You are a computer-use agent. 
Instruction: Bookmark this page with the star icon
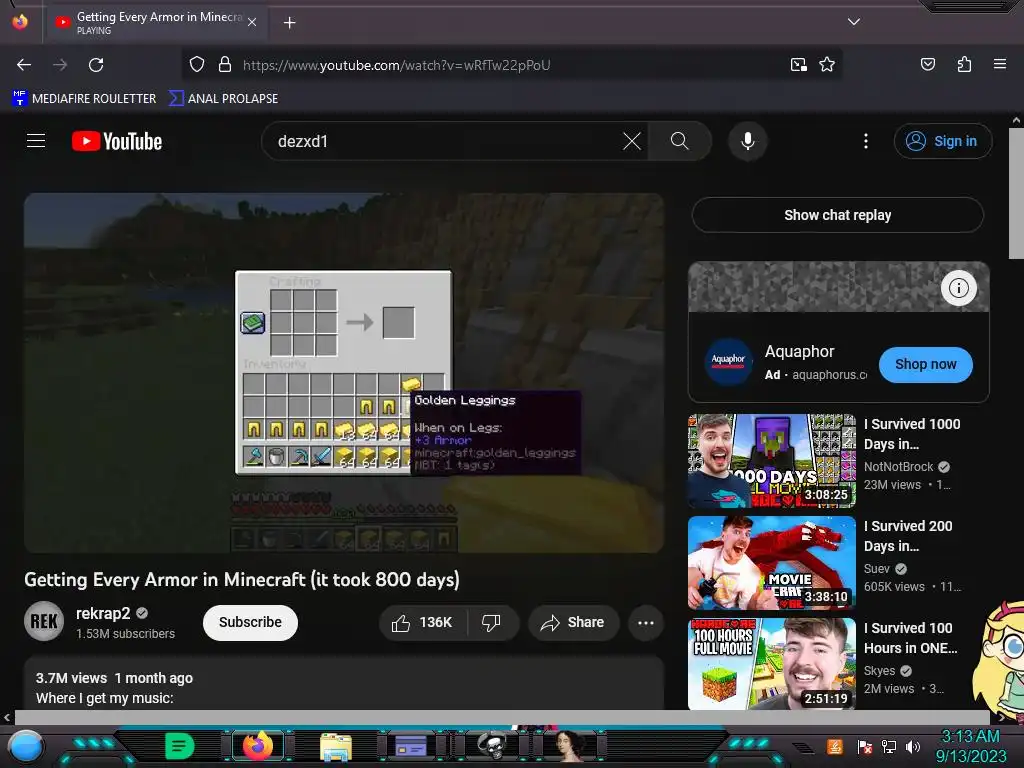(x=827, y=65)
